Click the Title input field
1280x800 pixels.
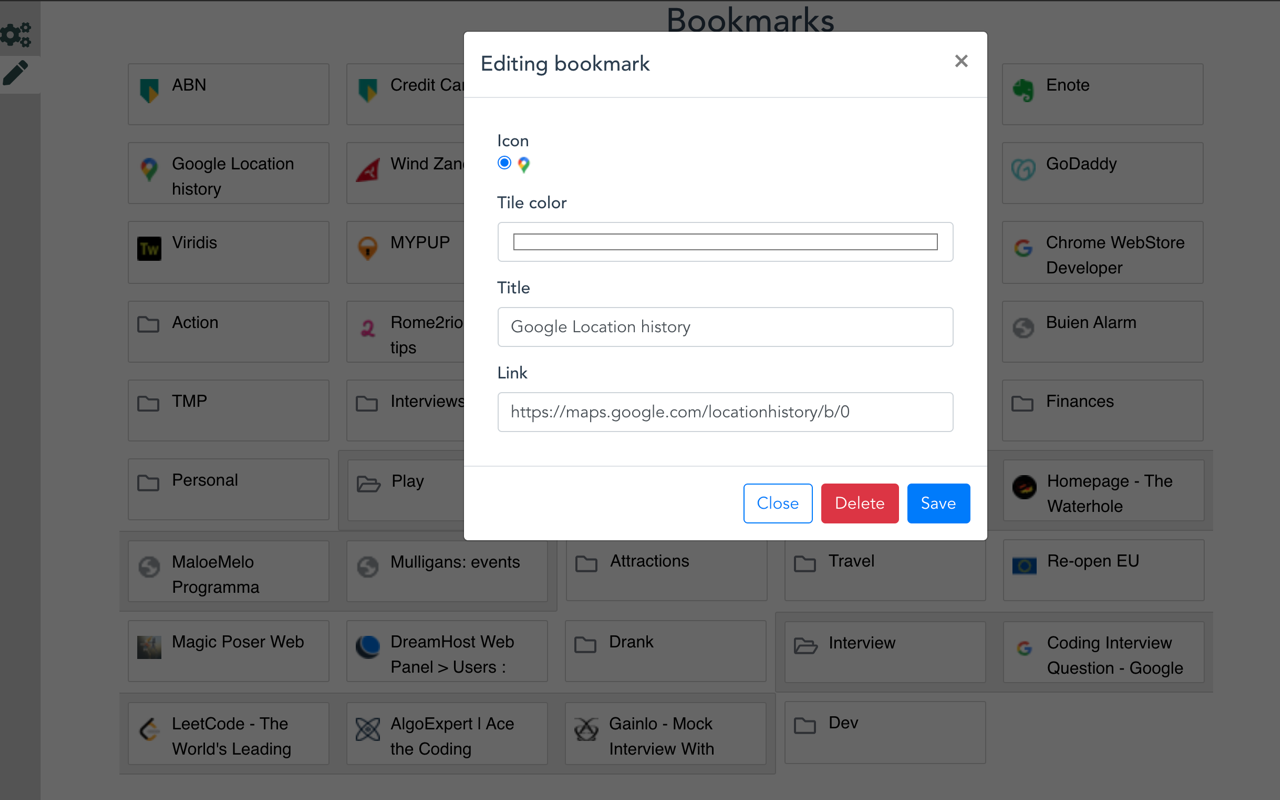click(x=725, y=327)
